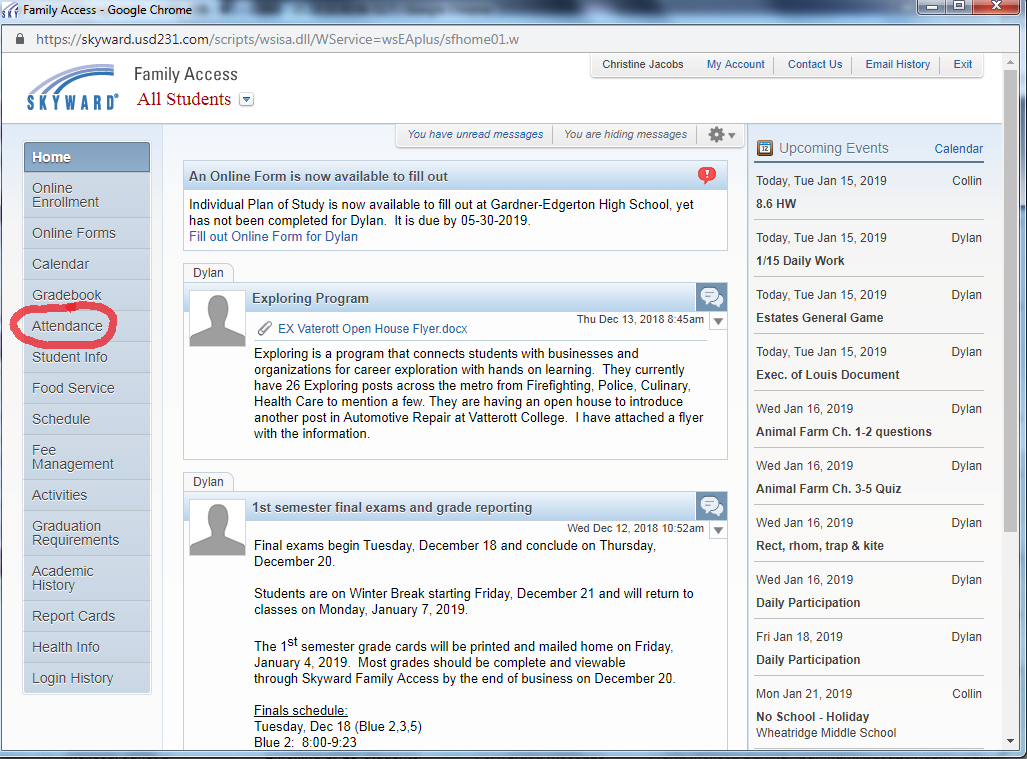Open comments icon on 1st semester final exams message
Screen dimensions: 1027x759
[x=711, y=506]
